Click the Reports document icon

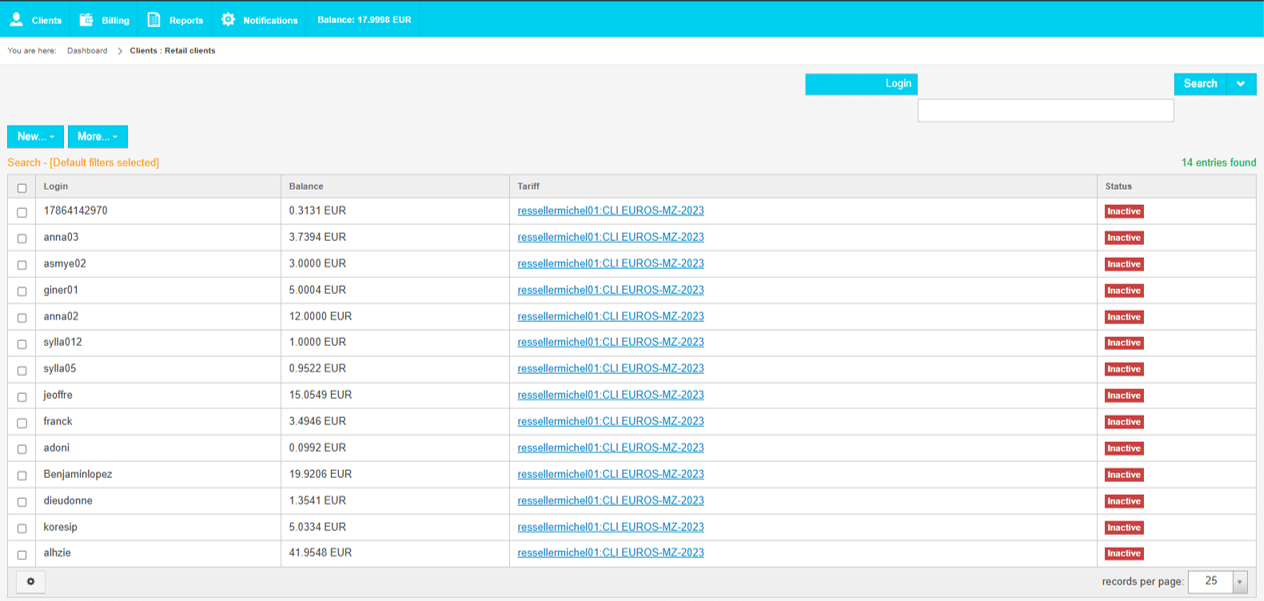(x=153, y=19)
